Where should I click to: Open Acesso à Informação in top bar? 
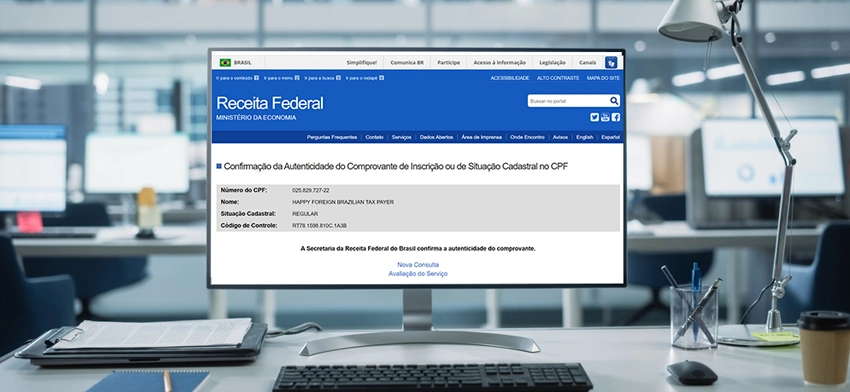(499, 62)
